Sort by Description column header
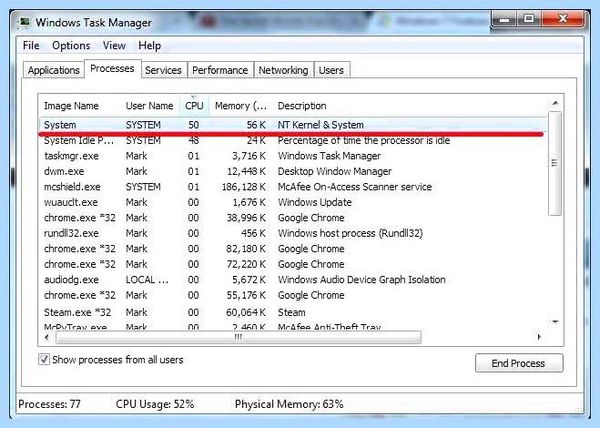The width and height of the screenshot is (600, 428). pos(302,106)
